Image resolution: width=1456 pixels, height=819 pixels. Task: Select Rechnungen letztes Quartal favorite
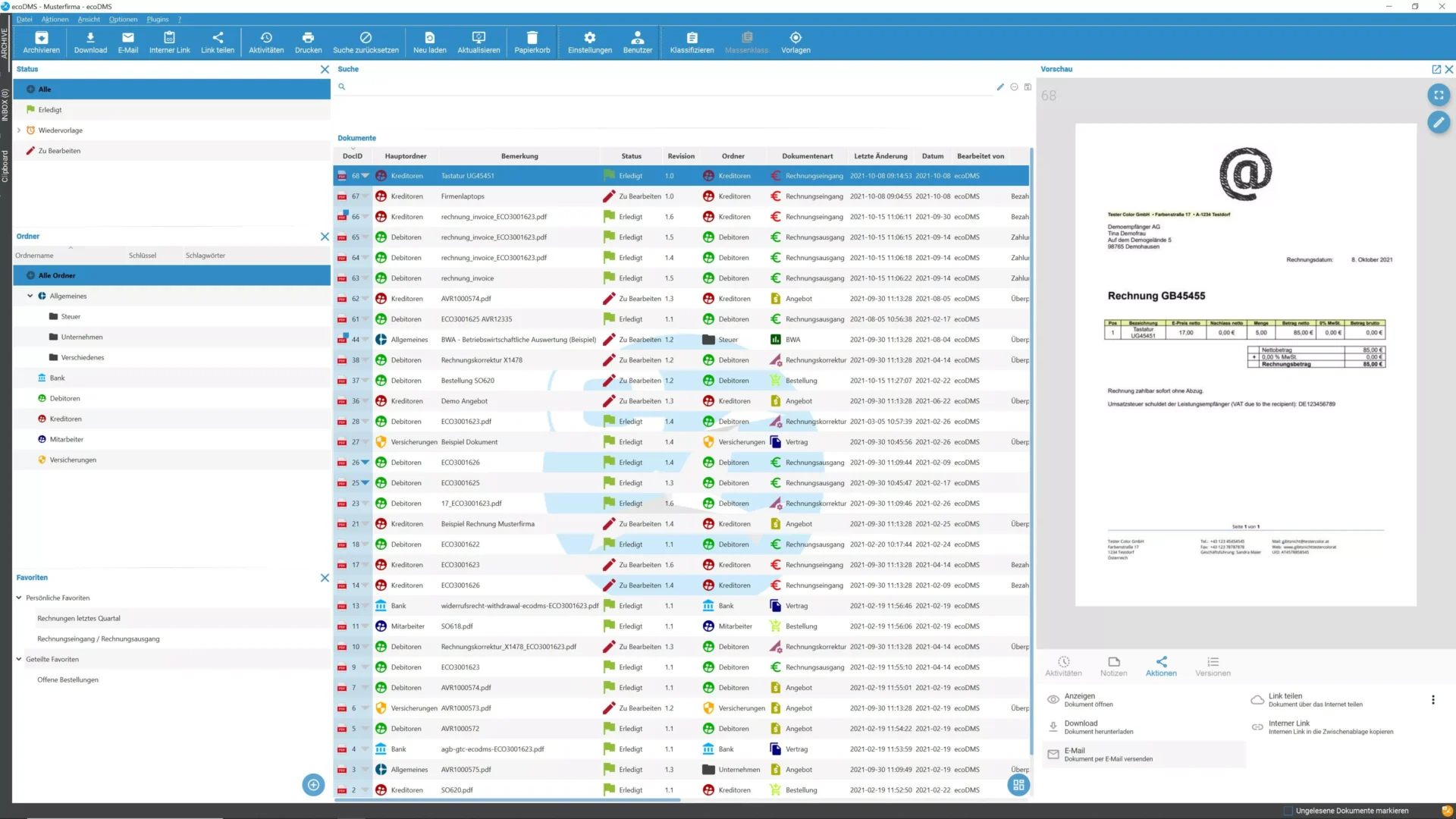click(79, 618)
